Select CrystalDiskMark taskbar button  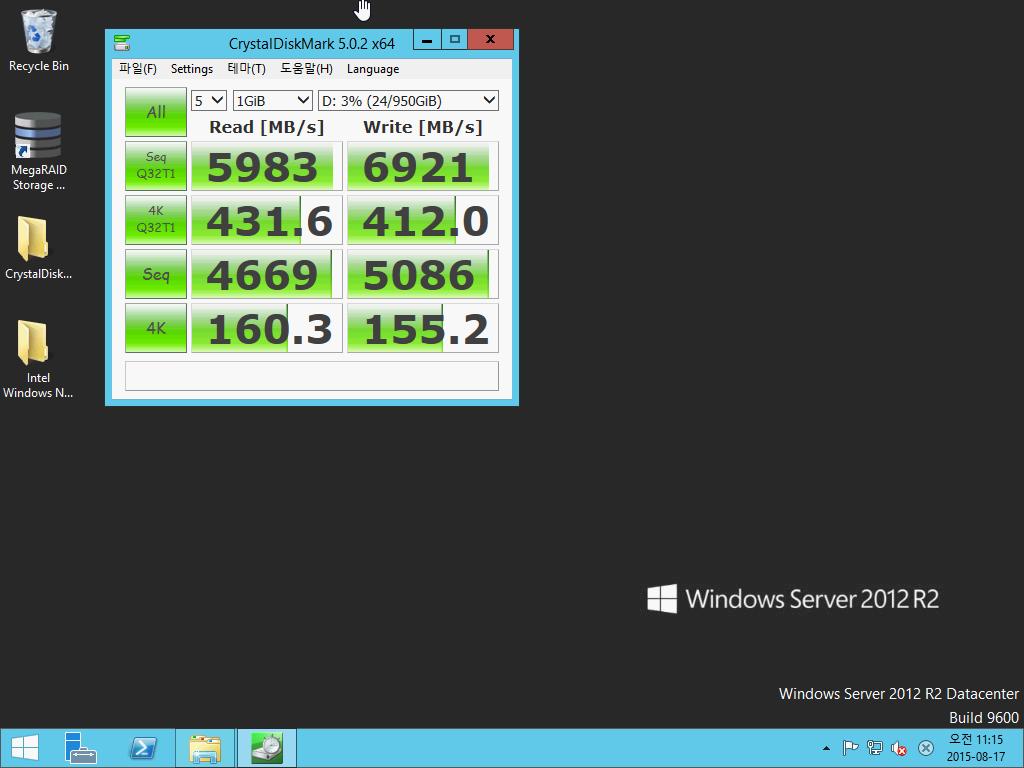266,748
